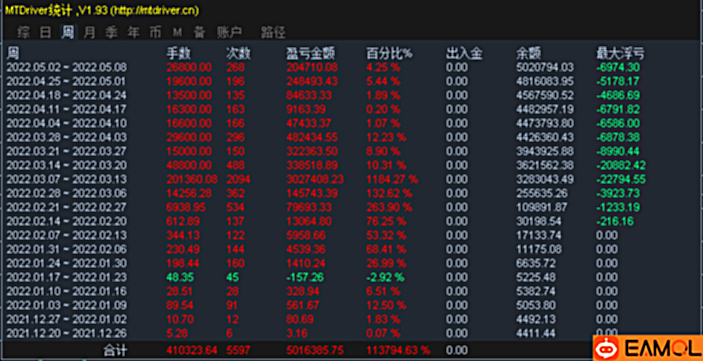The height and width of the screenshot is (361, 703).
Task: Click balance 3283043.49
Action: 545,179
